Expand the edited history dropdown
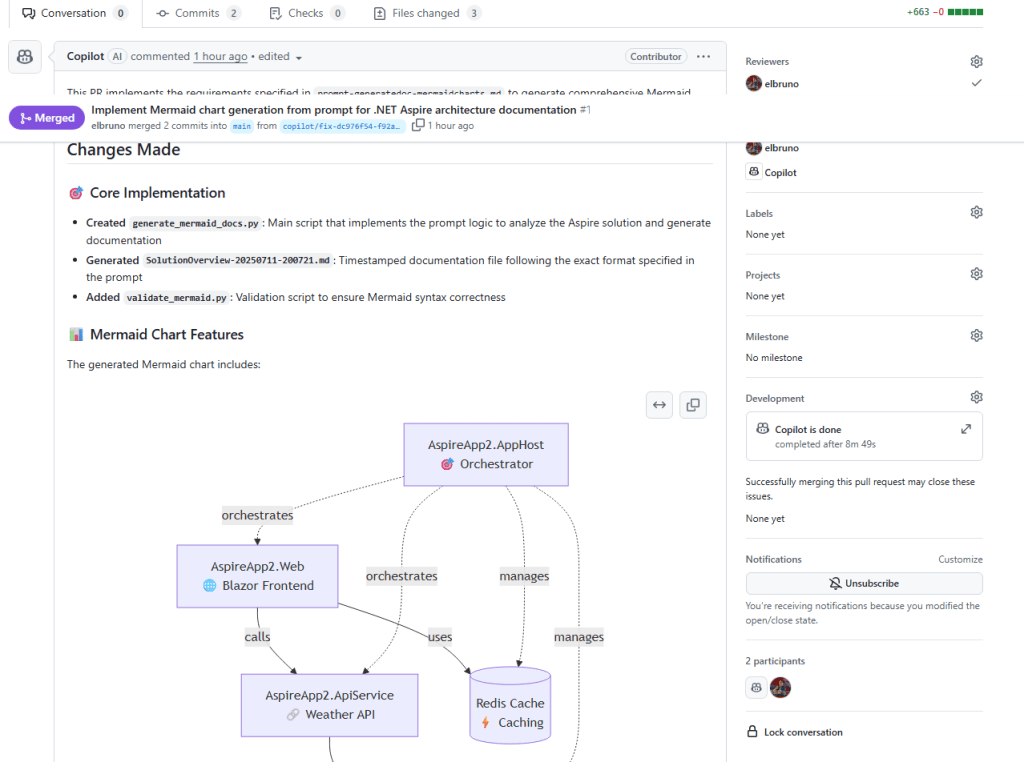Screen dimensions: 1024x762 299,58
